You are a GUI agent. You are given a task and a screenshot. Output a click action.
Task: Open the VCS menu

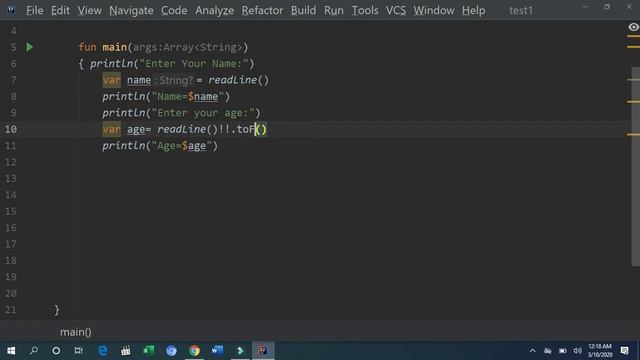coord(396,10)
